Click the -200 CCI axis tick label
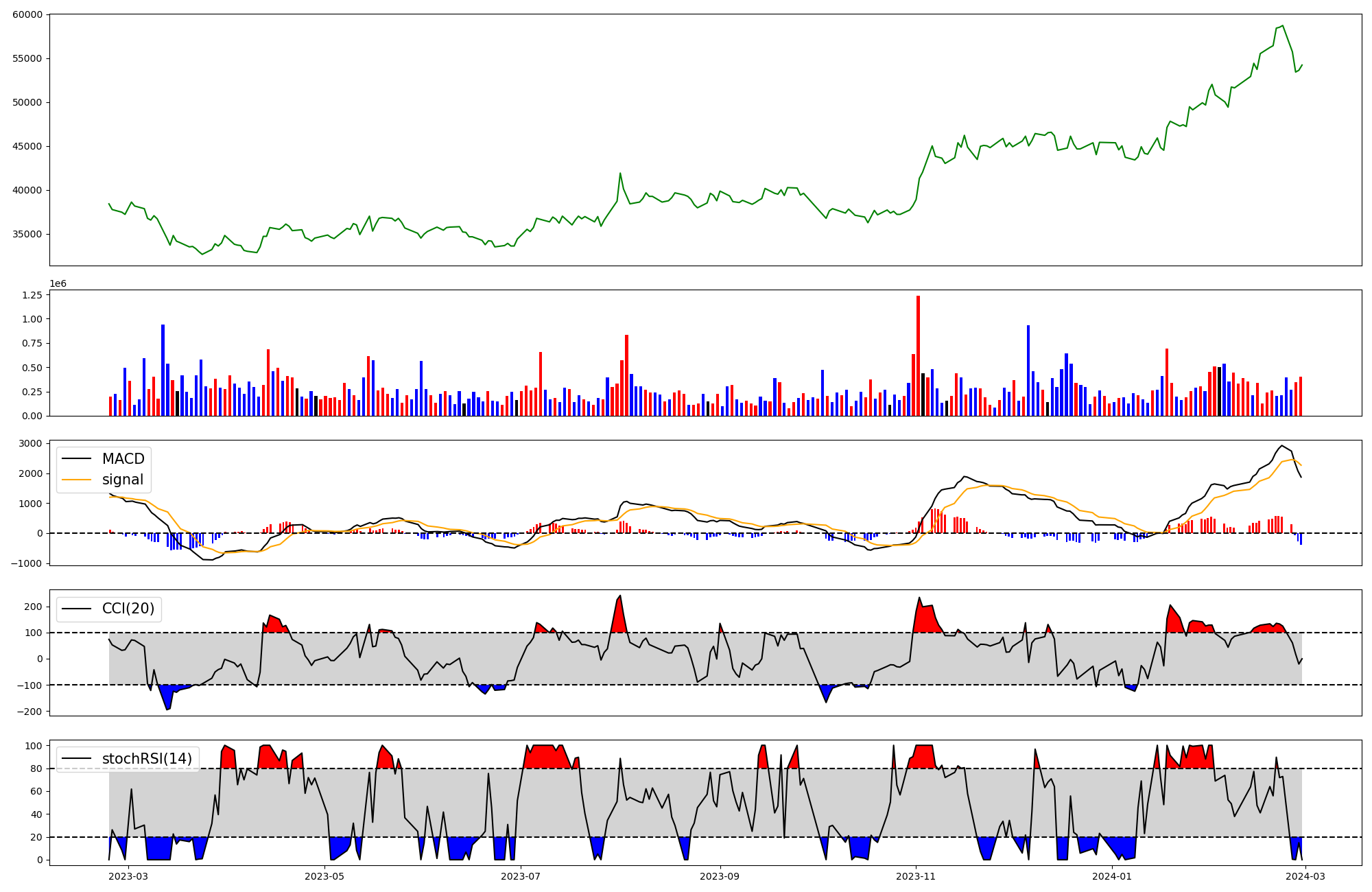This screenshot has width=1372, height=892. coord(30,712)
